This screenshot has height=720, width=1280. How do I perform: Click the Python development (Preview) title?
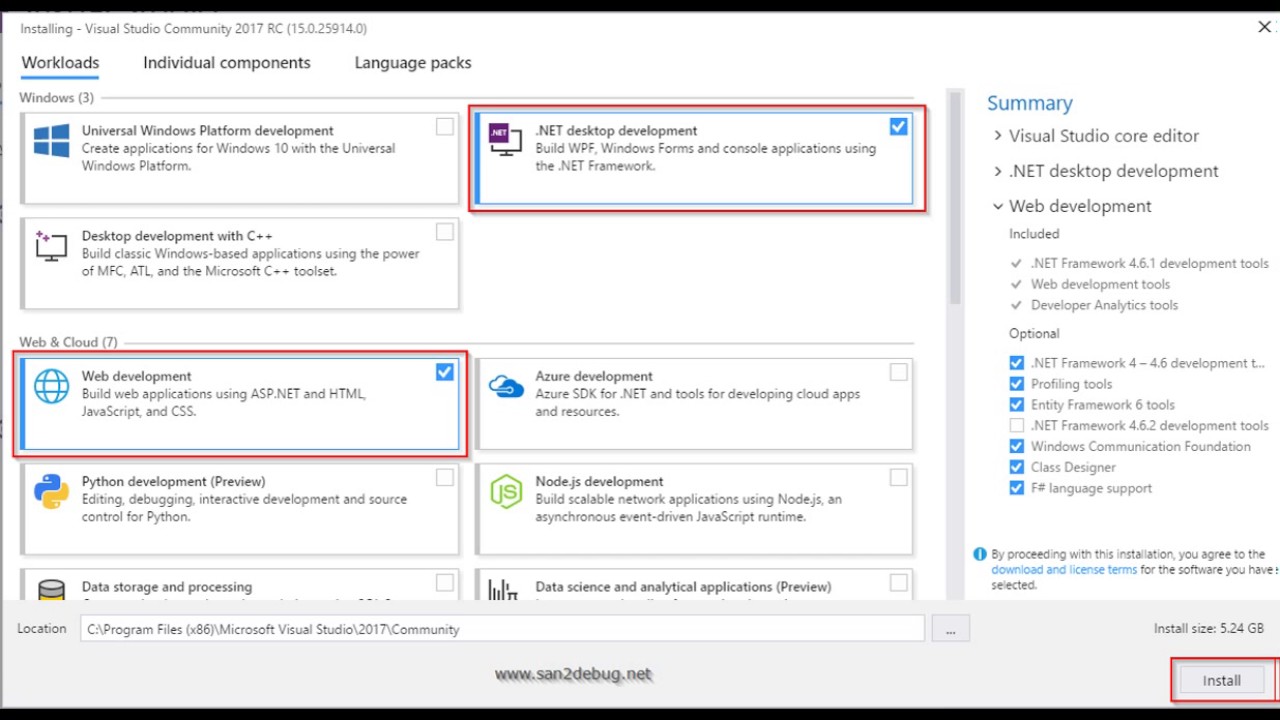[174, 481]
